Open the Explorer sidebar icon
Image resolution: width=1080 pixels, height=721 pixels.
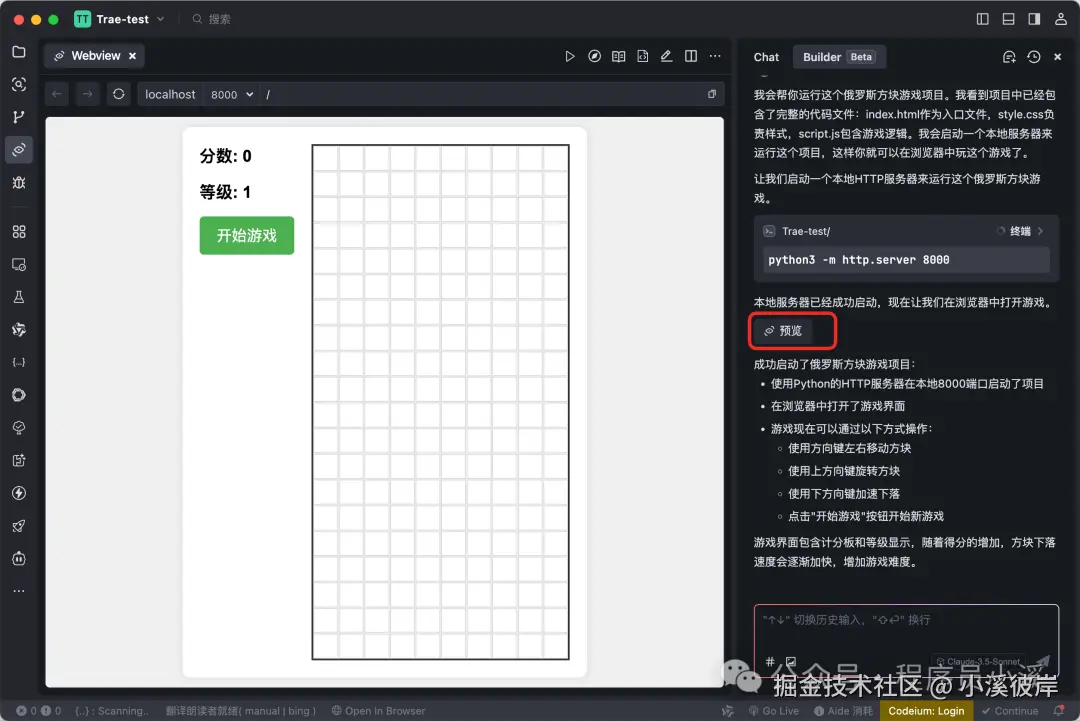(21, 52)
